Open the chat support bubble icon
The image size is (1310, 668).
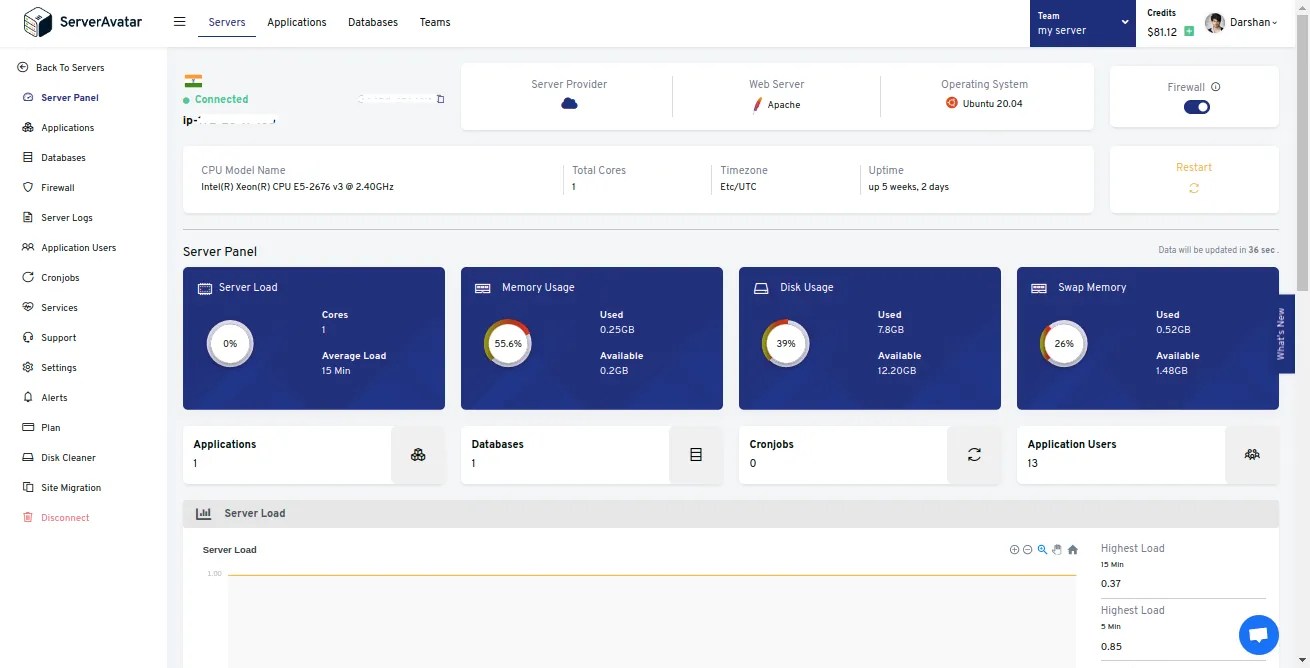point(1258,635)
